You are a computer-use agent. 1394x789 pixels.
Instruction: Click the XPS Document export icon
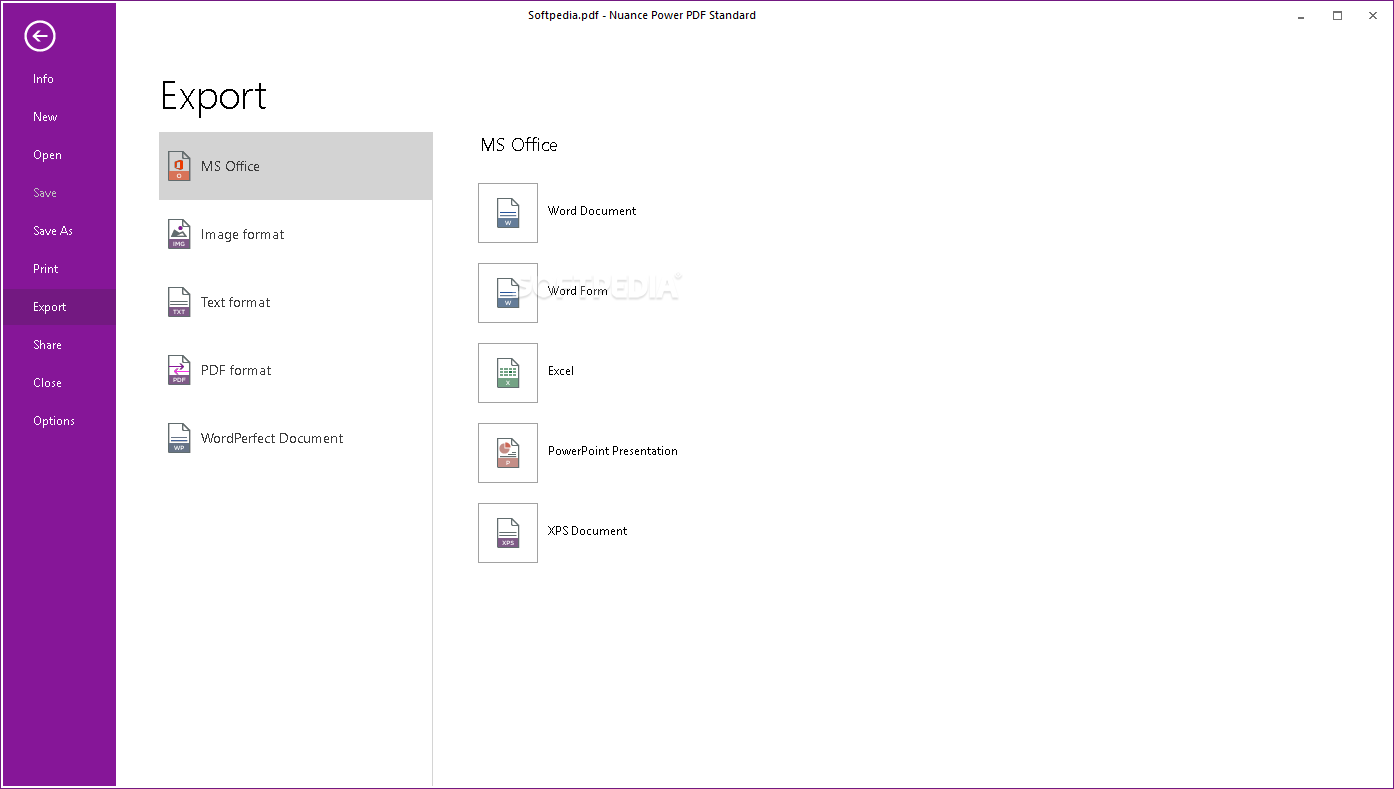pyautogui.click(x=508, y=533)
